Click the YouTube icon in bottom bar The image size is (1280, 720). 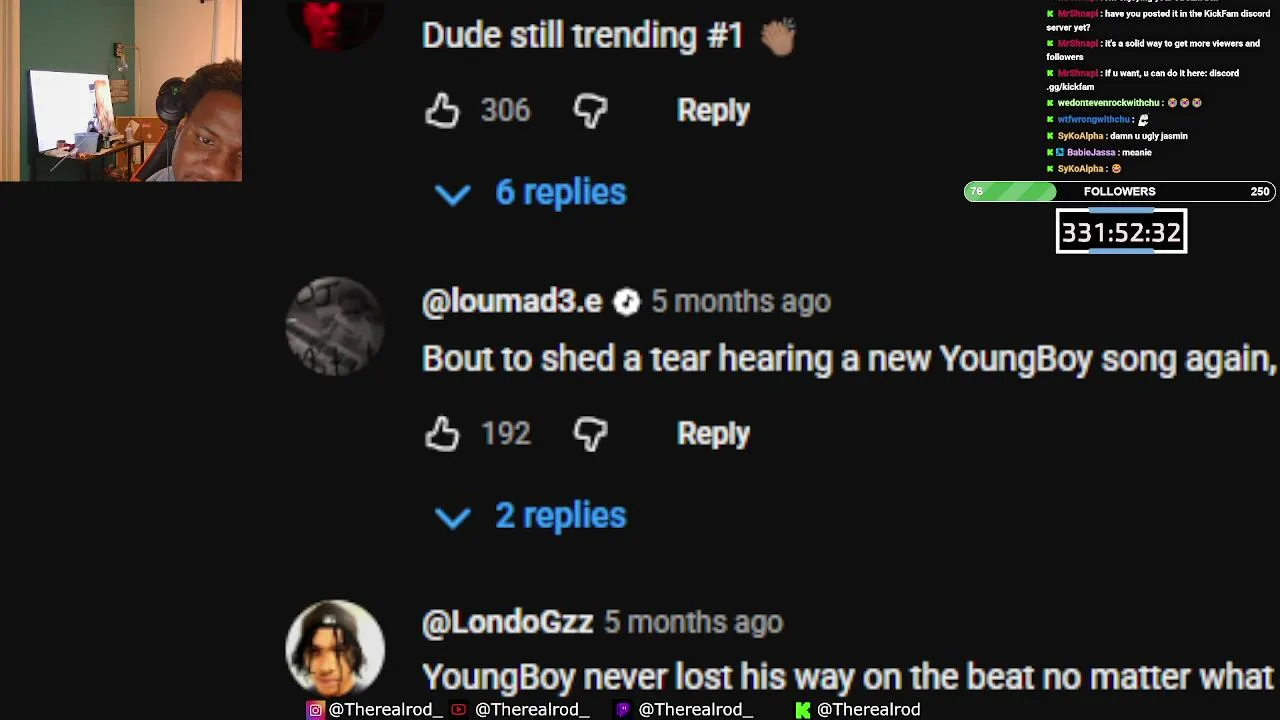(x=458, y=710)
